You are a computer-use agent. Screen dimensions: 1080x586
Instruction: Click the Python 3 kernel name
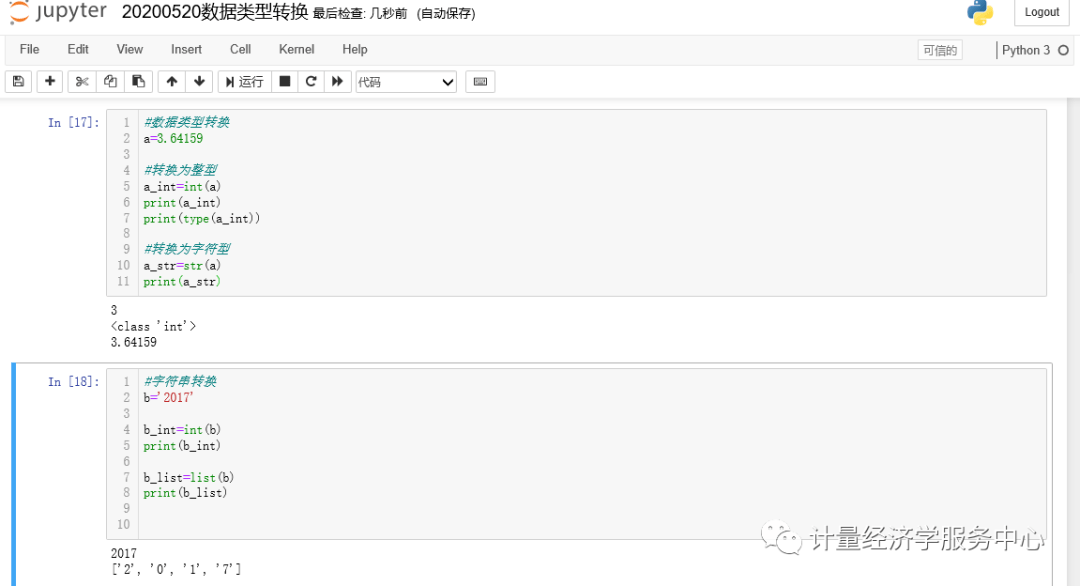tap(1026, 50)
